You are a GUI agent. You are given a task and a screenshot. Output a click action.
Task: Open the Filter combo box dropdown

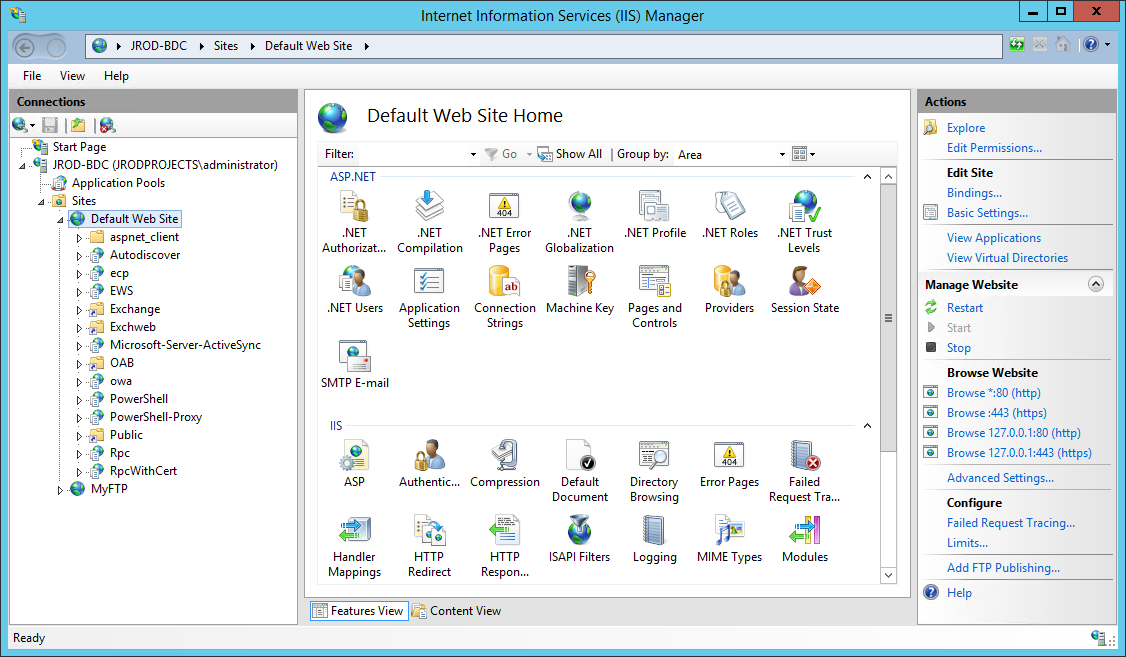tap(473, 154)
